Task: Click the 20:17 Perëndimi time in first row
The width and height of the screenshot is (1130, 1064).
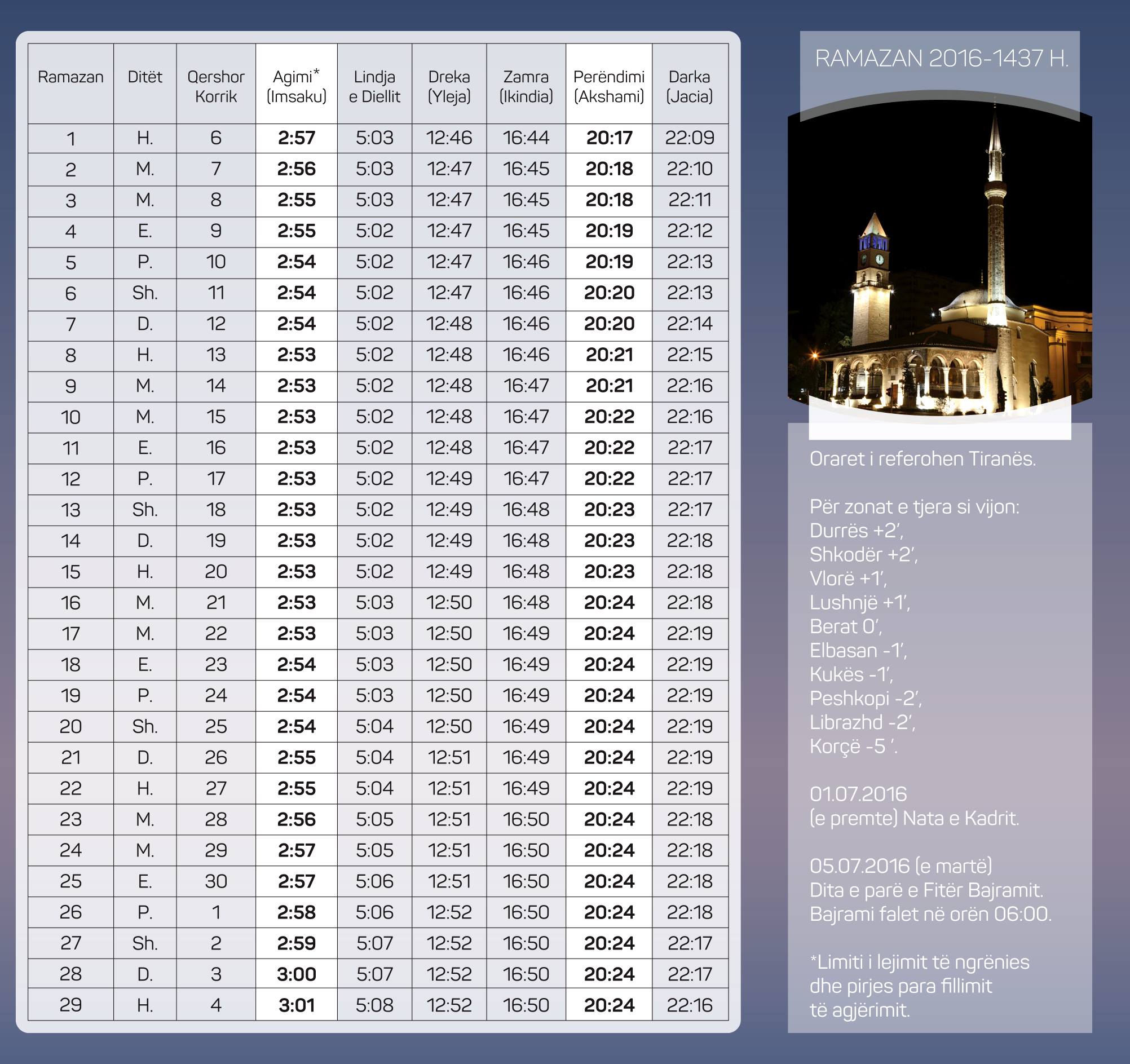Action: click(609, 138)
